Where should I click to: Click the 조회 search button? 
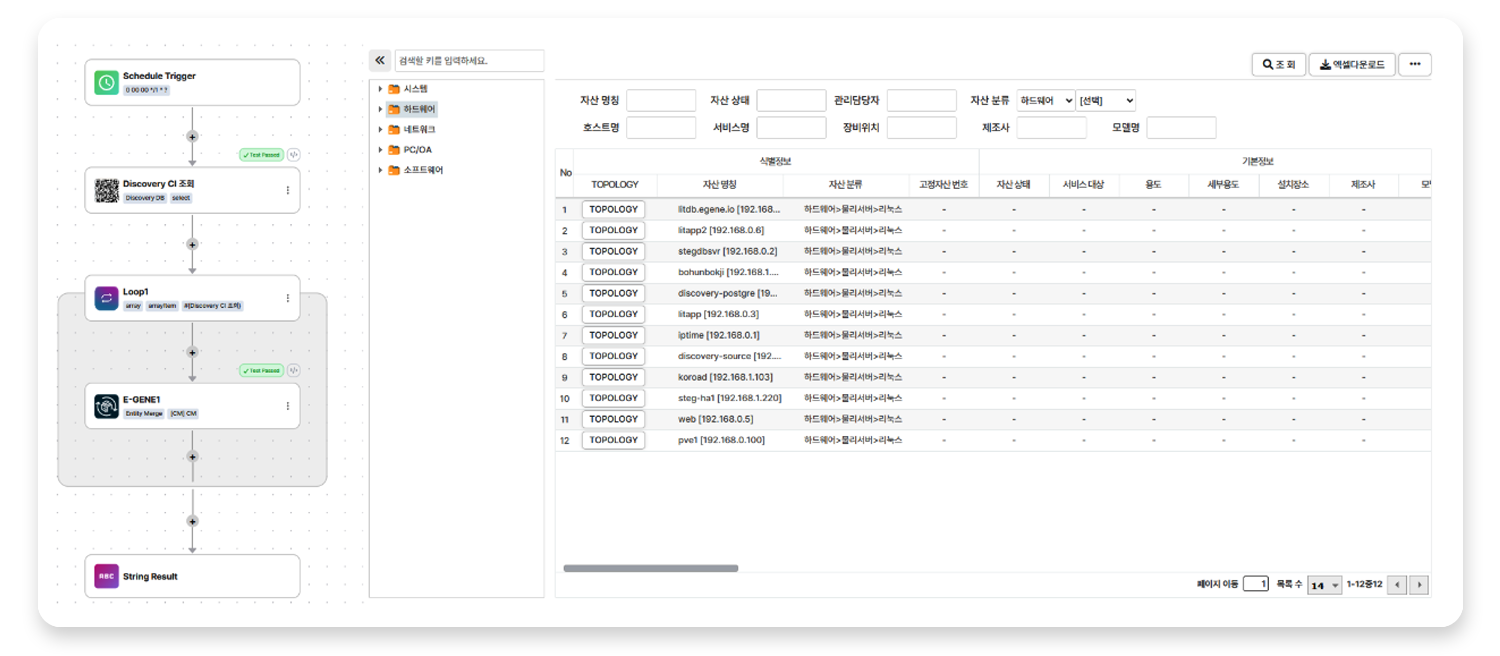[x=1278, y=65]
